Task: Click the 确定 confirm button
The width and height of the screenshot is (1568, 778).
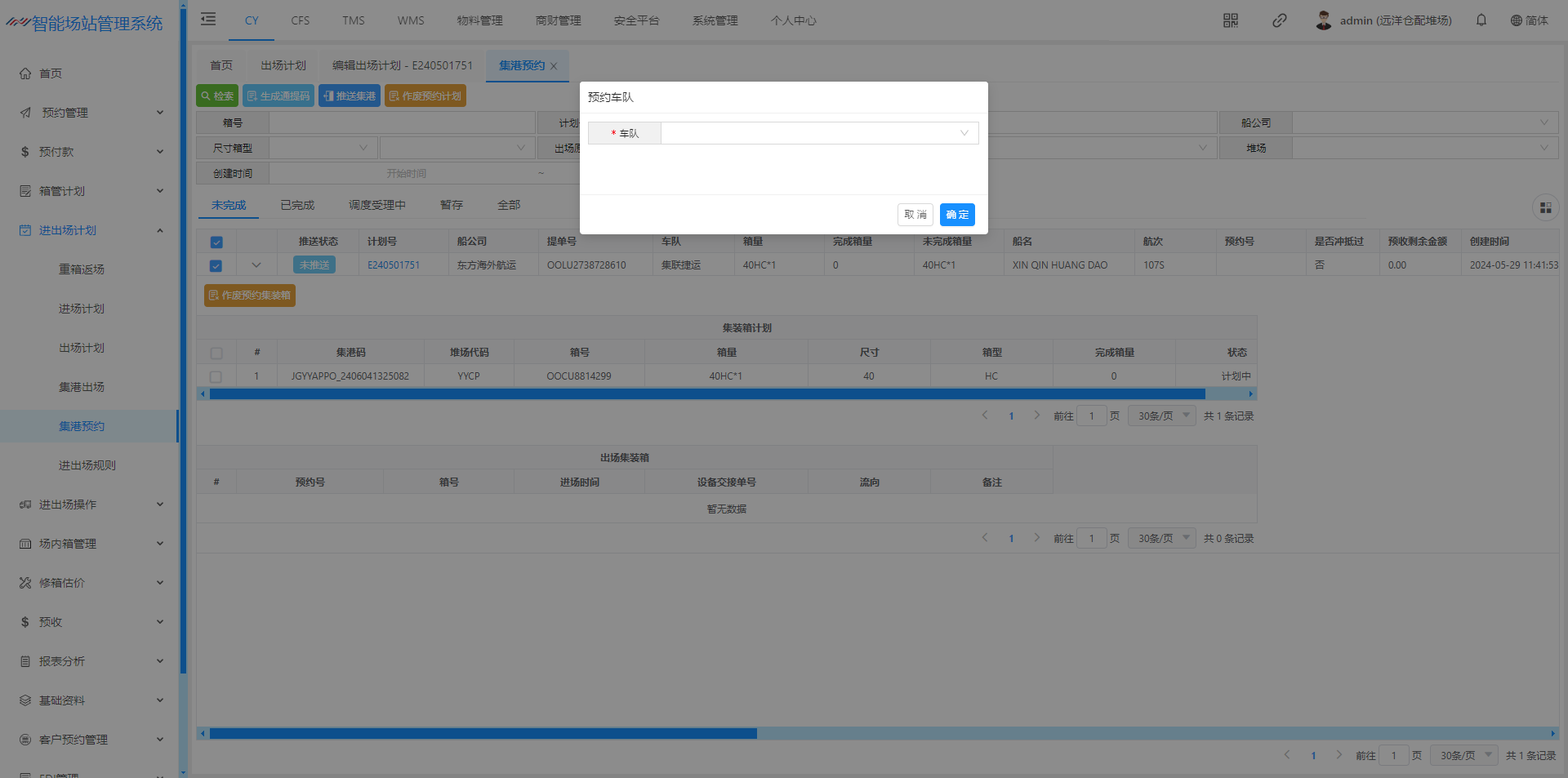Action: click(x=957, y=215)
